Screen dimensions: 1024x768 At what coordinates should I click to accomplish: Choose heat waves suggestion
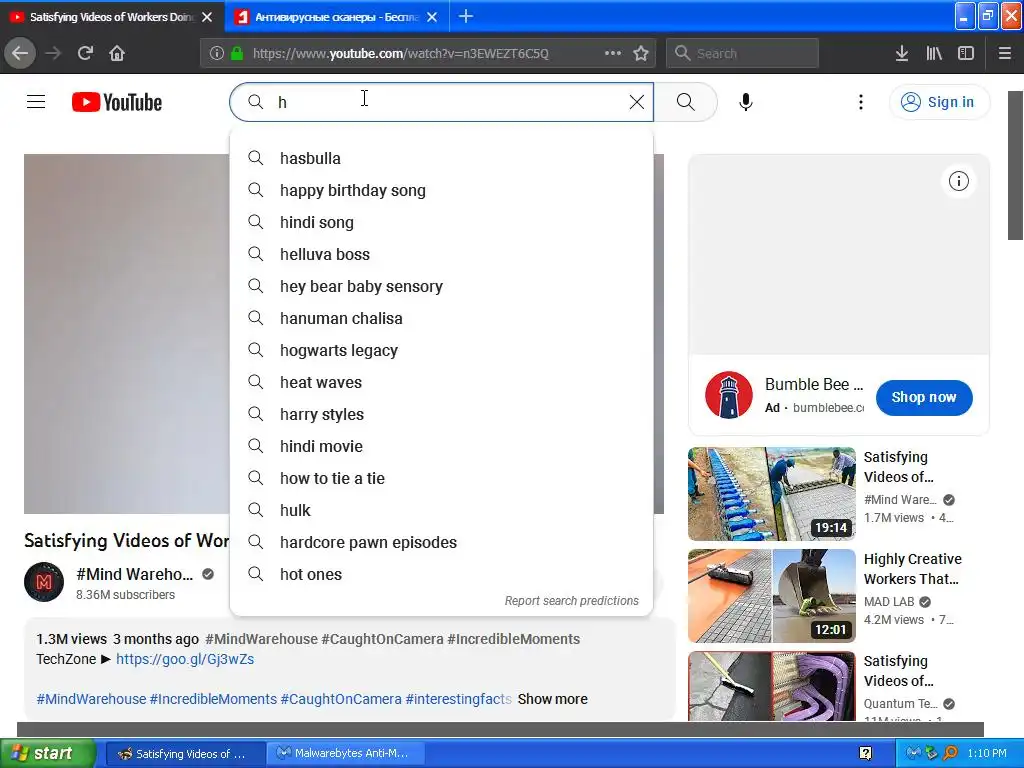[441, 382]
